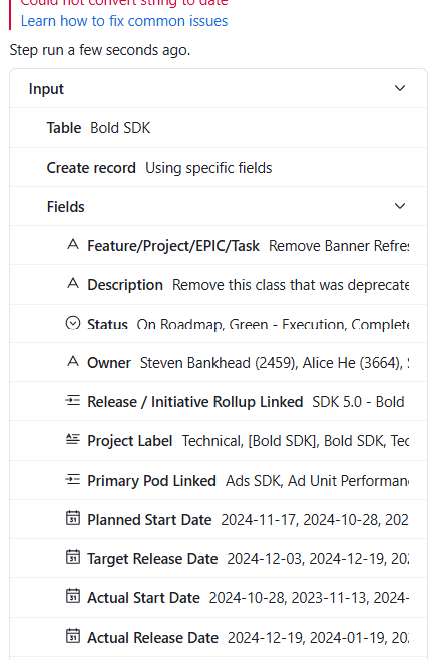
Task: Click calendar icon beside Planned Start Date
Action: tap(73, 518)
